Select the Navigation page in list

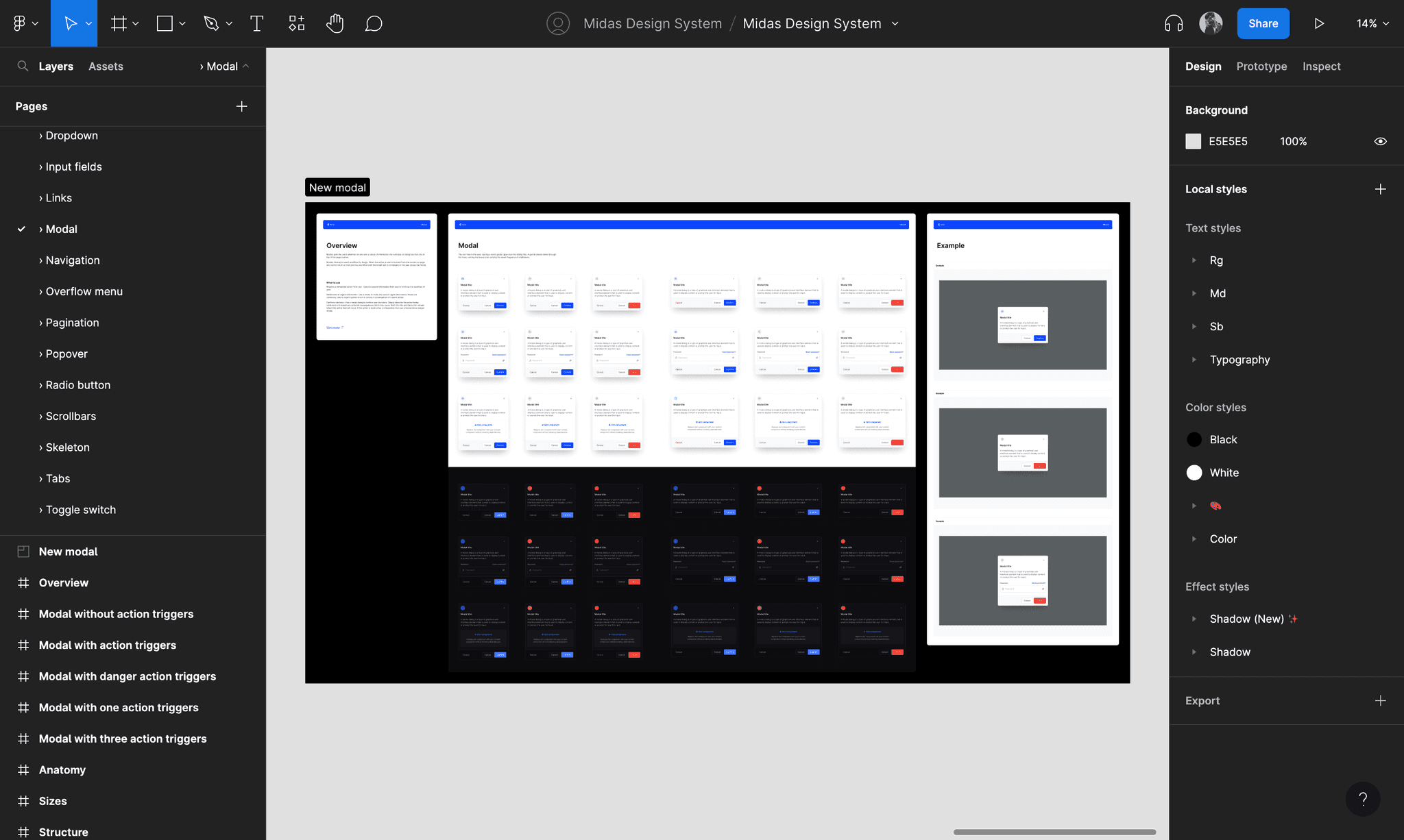tap(73, 260)
